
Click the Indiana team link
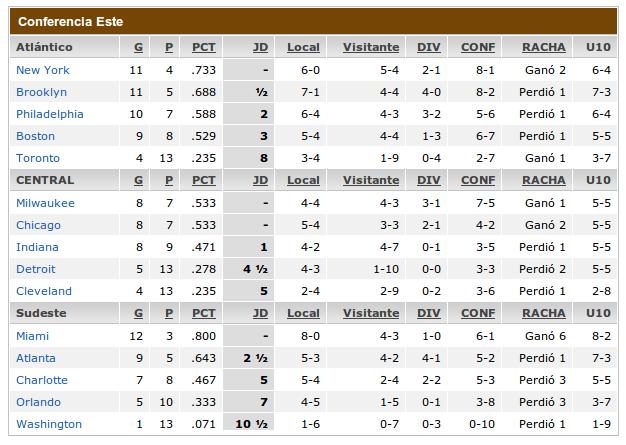tap(37, 247)
